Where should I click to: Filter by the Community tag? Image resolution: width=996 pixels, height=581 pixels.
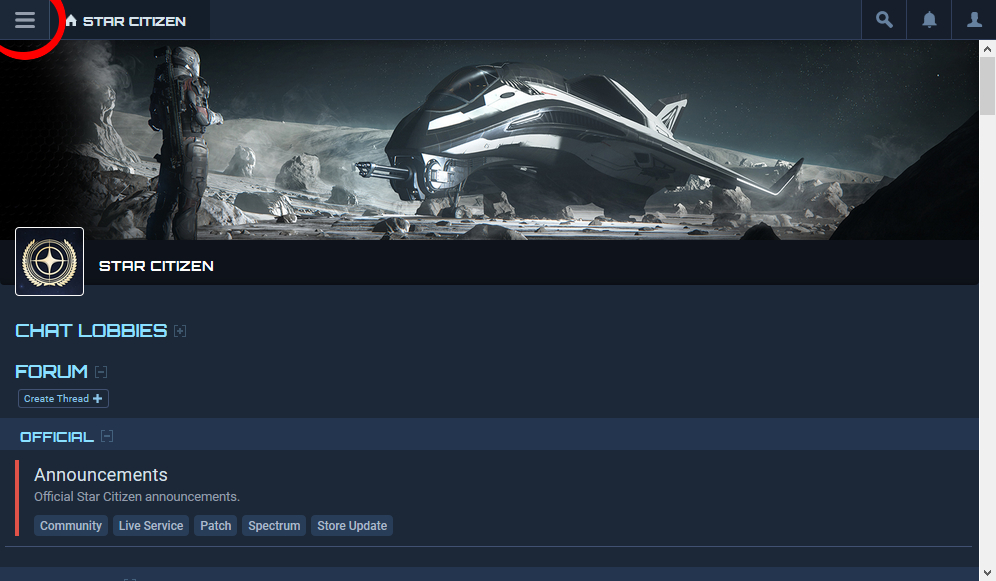(71, 526)
